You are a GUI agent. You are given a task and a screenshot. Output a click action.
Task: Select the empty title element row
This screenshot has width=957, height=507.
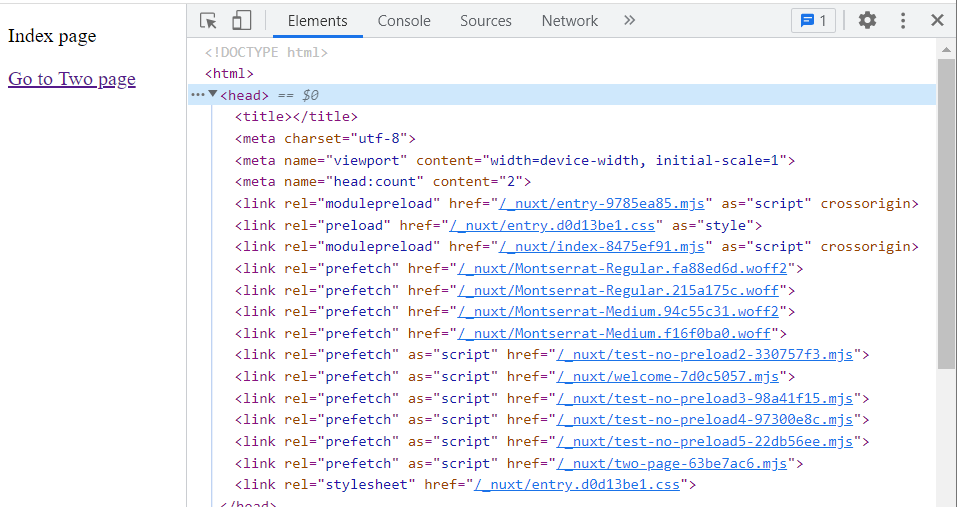pyautogui.click(x=296, y=117)
